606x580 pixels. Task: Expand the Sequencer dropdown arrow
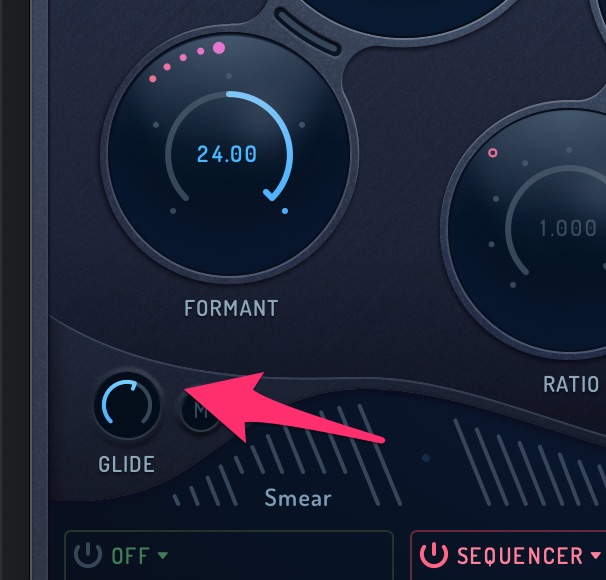click(x=596, y=555)
